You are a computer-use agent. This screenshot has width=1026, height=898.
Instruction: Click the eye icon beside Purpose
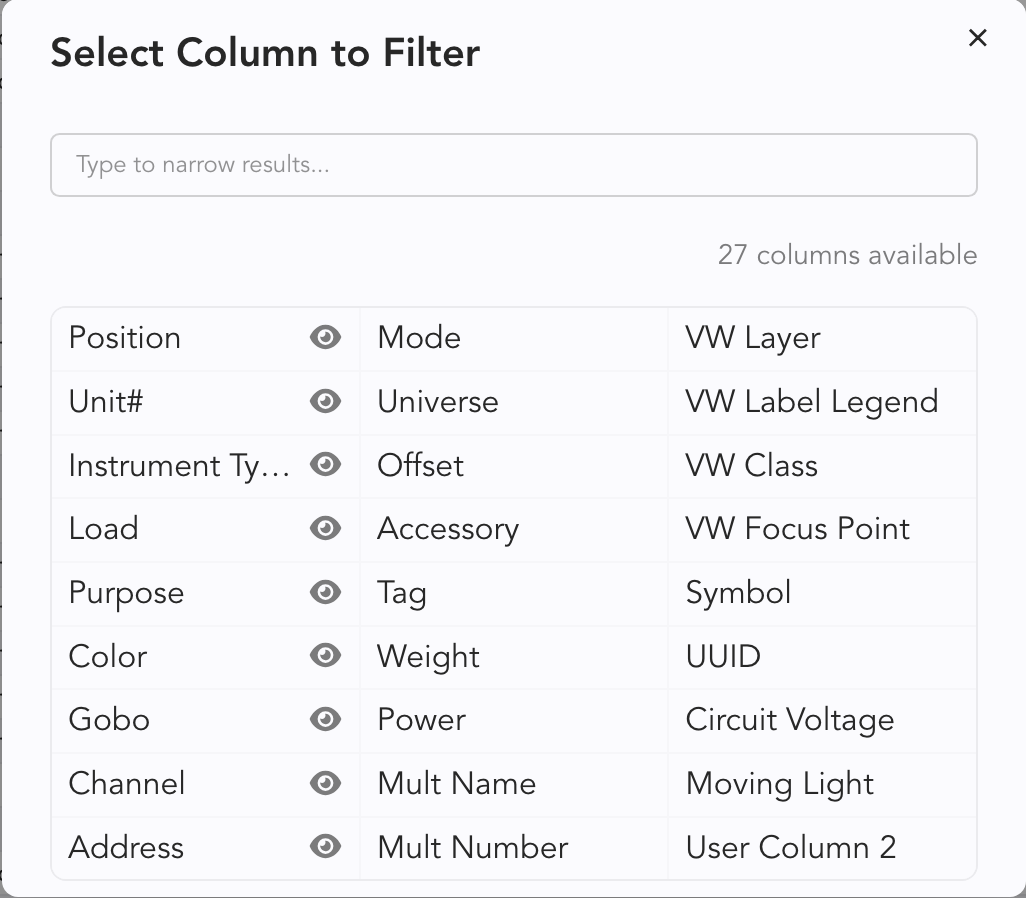pyautogui.click(x=325, y=593)
